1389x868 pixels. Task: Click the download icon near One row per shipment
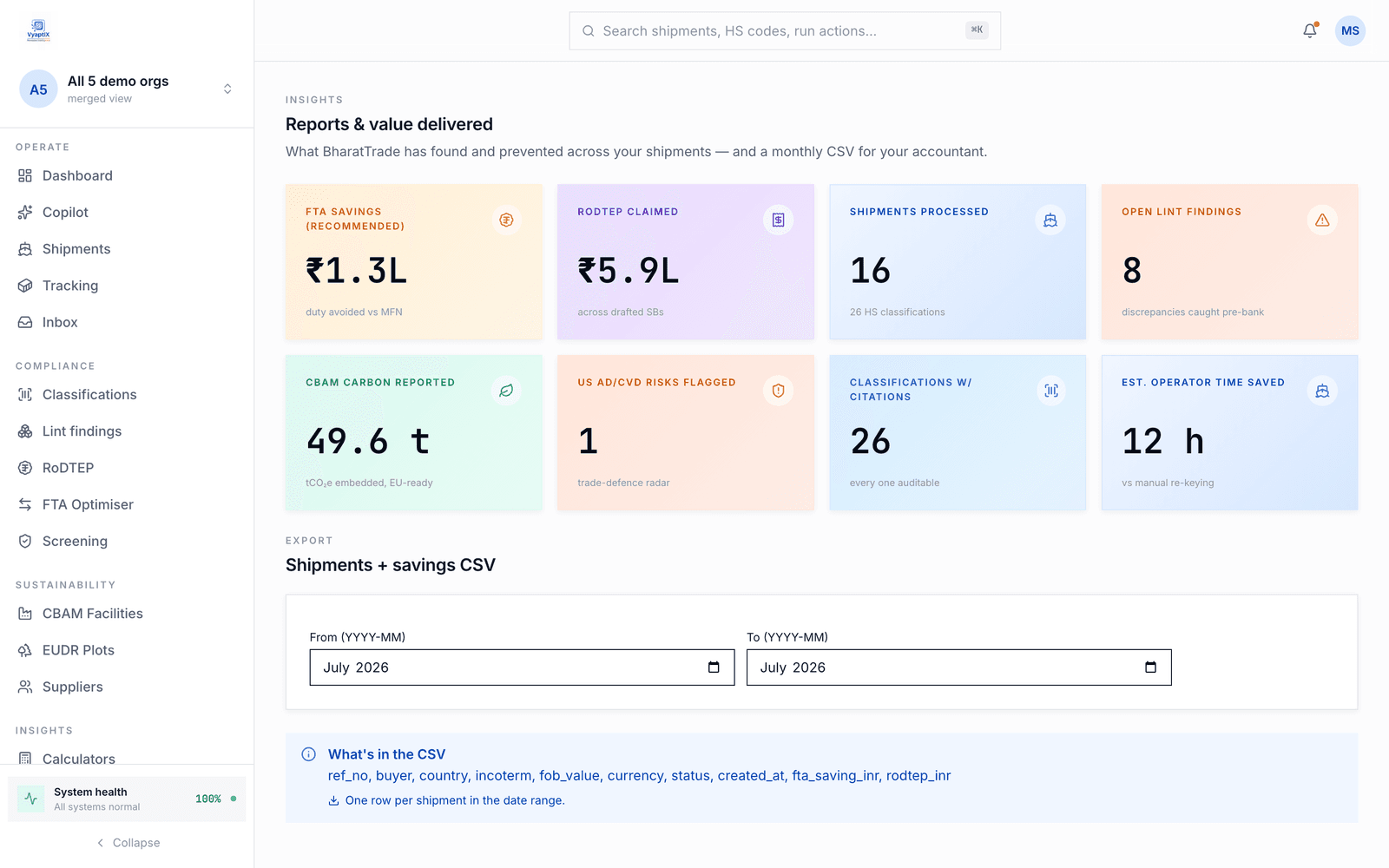(333, 800)
